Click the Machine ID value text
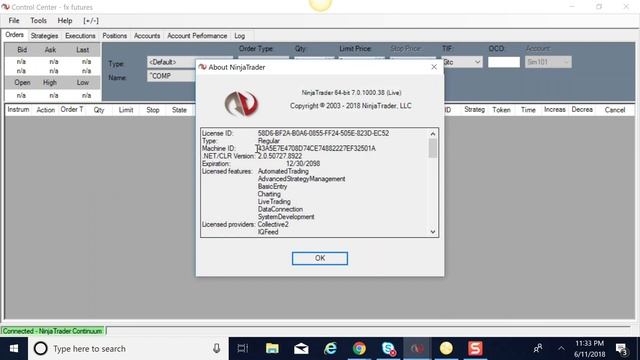The height and width of the screenshot is (360, 640). pos(316,149)
